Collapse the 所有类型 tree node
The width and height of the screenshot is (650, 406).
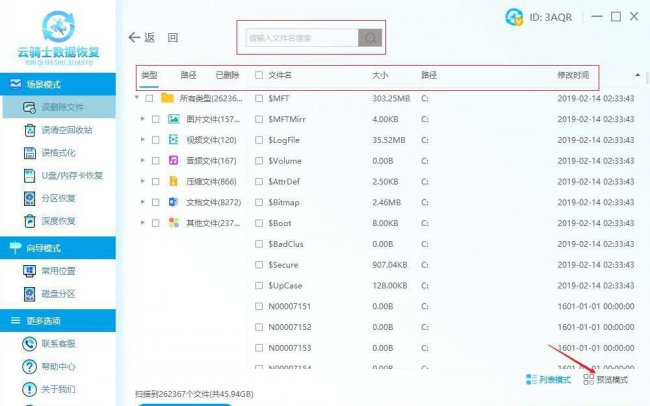(x=137, y=98)
